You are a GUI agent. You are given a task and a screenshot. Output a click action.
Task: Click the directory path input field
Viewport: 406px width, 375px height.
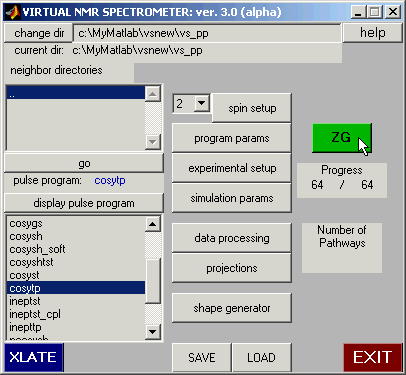(x=207, y=33)
